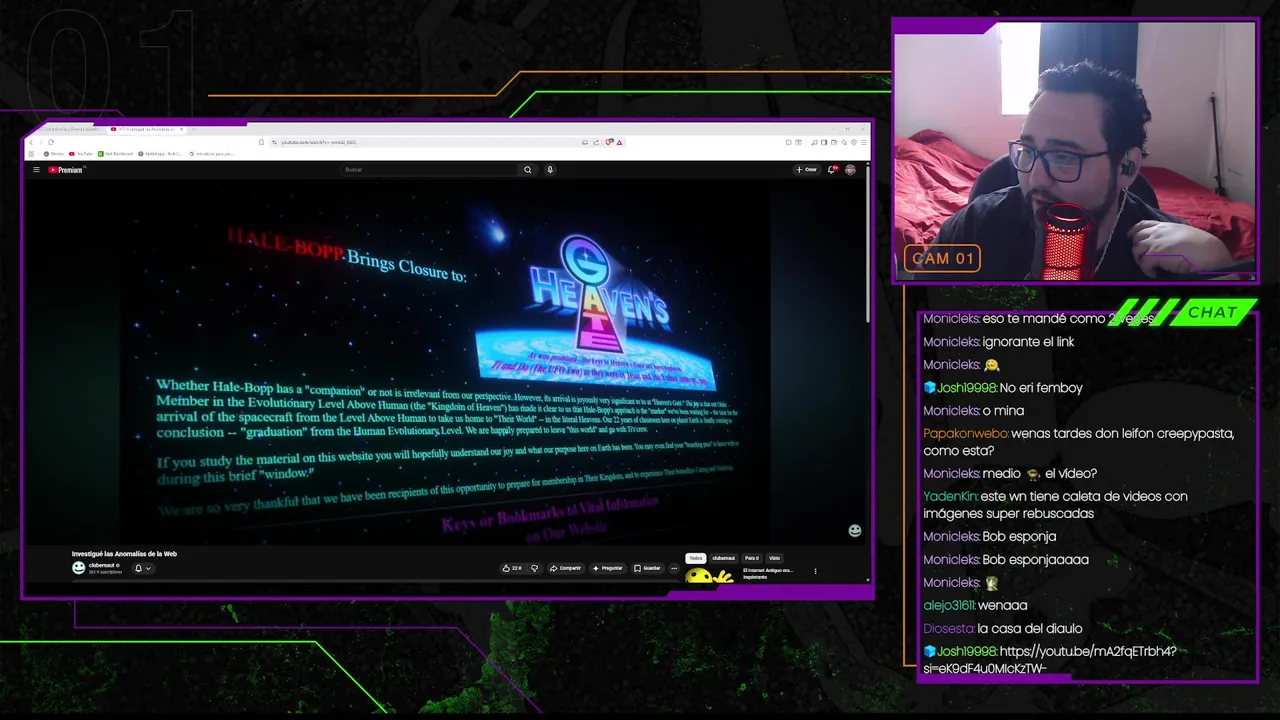Reload the page with refresh icon

coord(51,142)
